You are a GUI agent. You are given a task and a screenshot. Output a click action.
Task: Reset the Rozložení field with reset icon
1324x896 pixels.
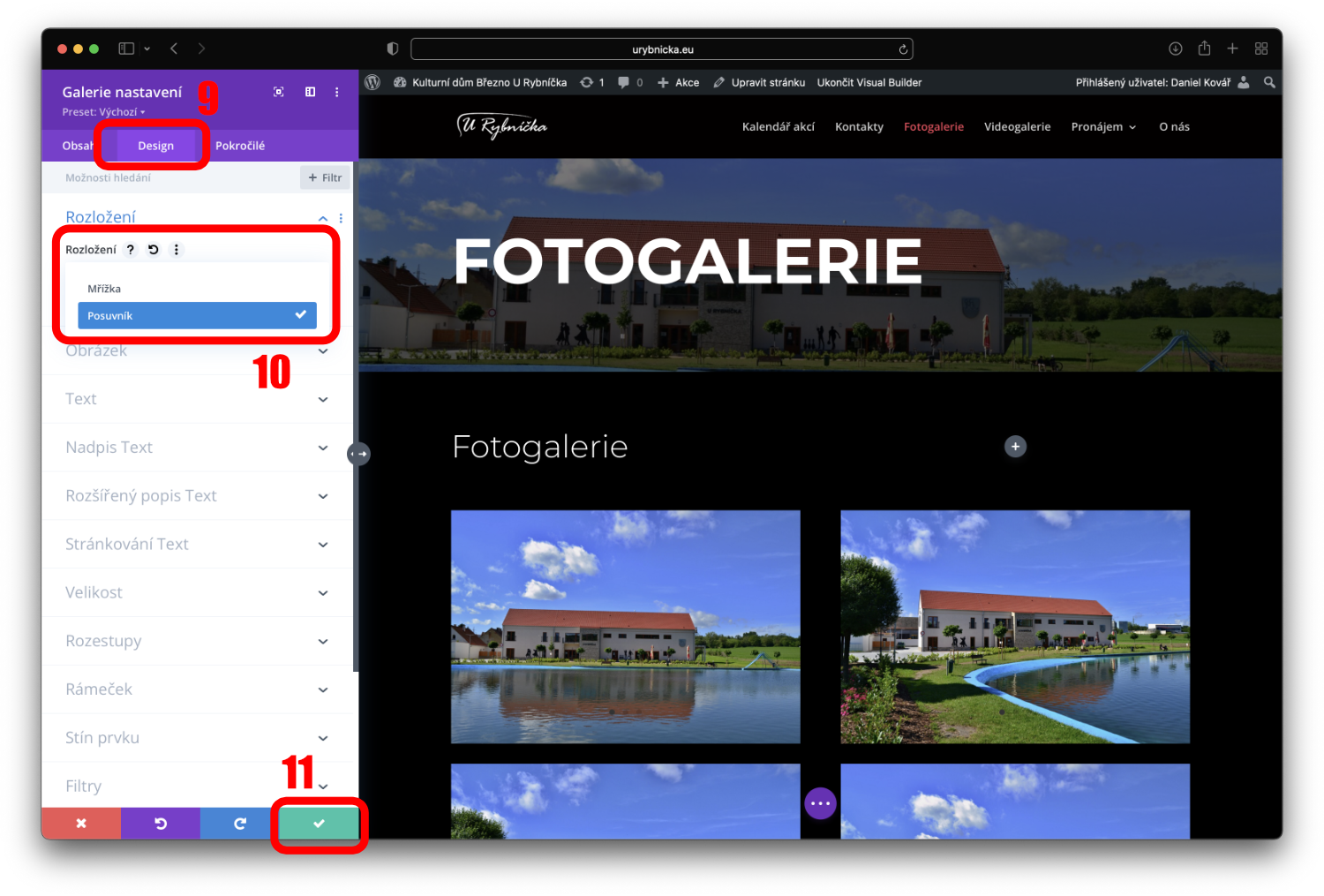154,250
